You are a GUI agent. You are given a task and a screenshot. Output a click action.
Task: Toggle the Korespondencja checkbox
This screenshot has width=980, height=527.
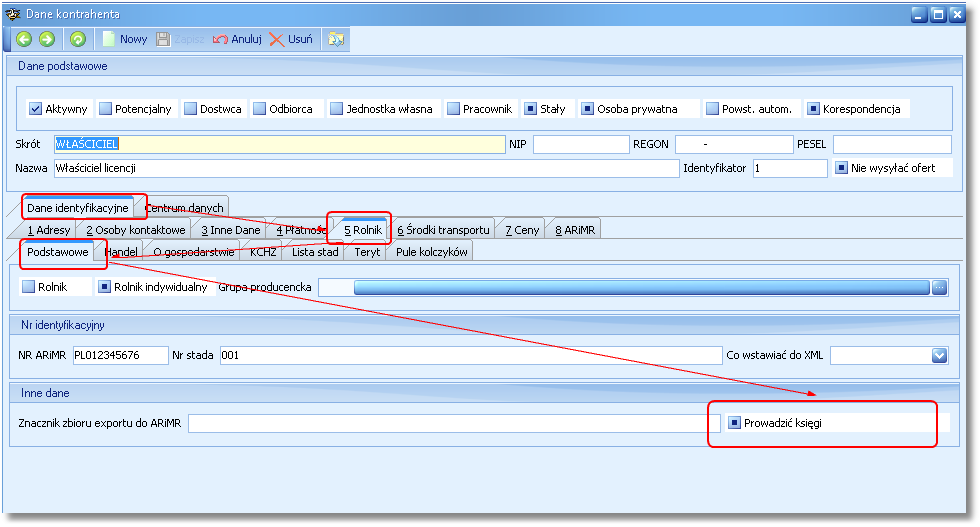(x=813, y=109)
